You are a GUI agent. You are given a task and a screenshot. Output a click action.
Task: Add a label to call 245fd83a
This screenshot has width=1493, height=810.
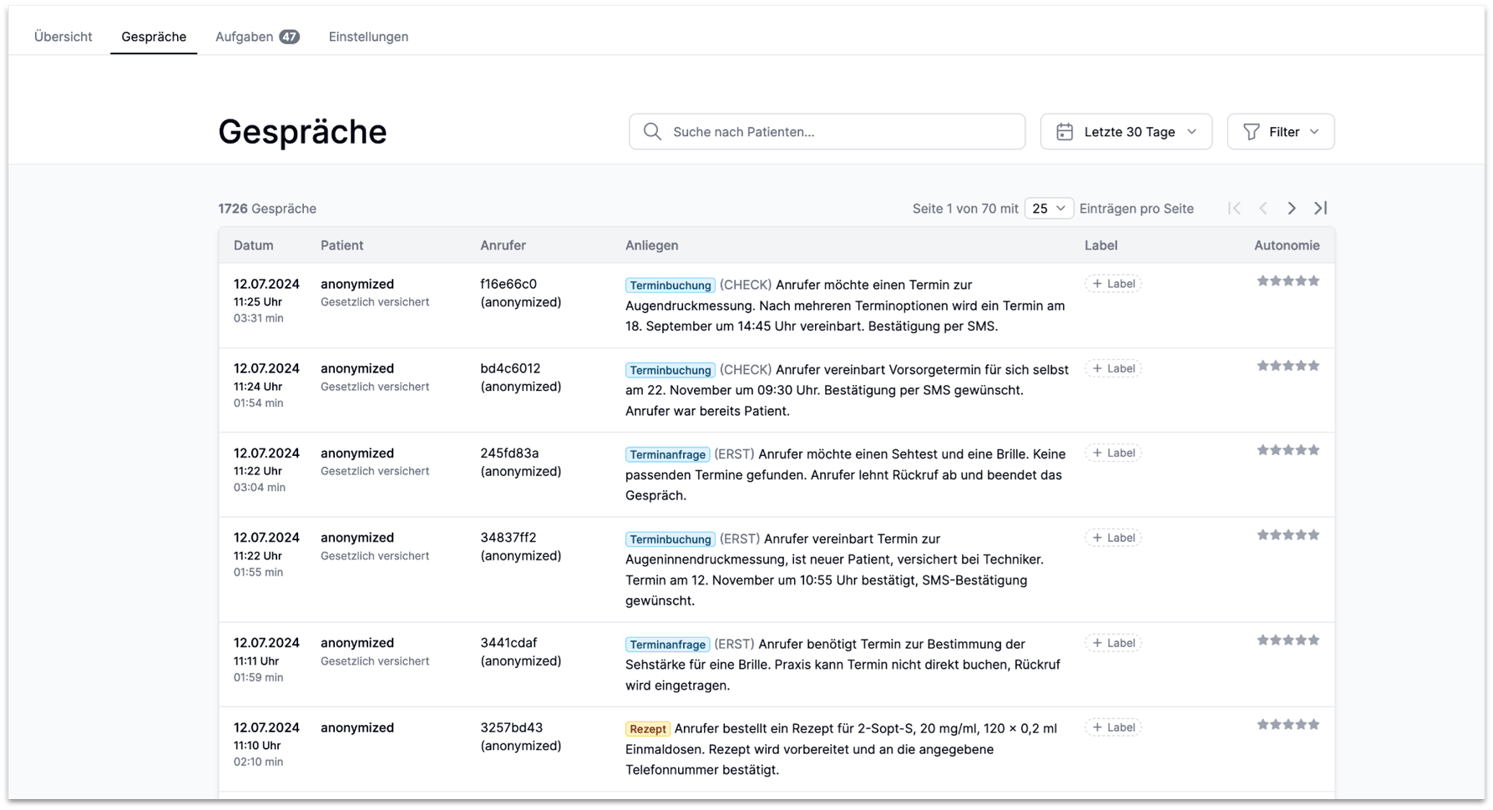click(1113, 453)
